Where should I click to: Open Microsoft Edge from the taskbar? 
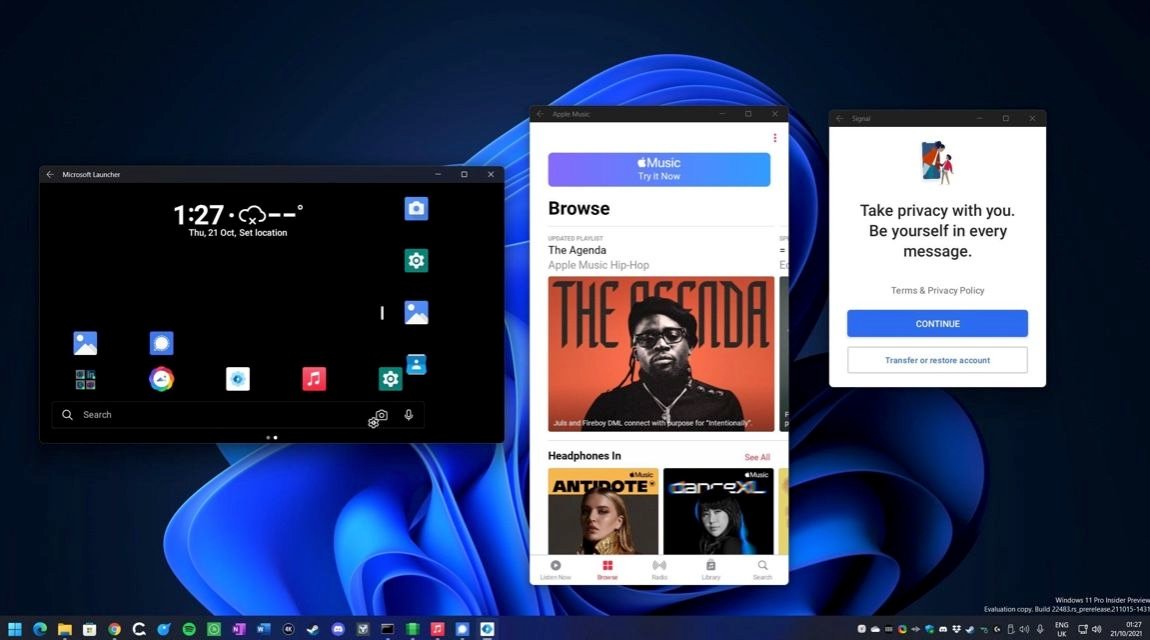coord(40,629)
